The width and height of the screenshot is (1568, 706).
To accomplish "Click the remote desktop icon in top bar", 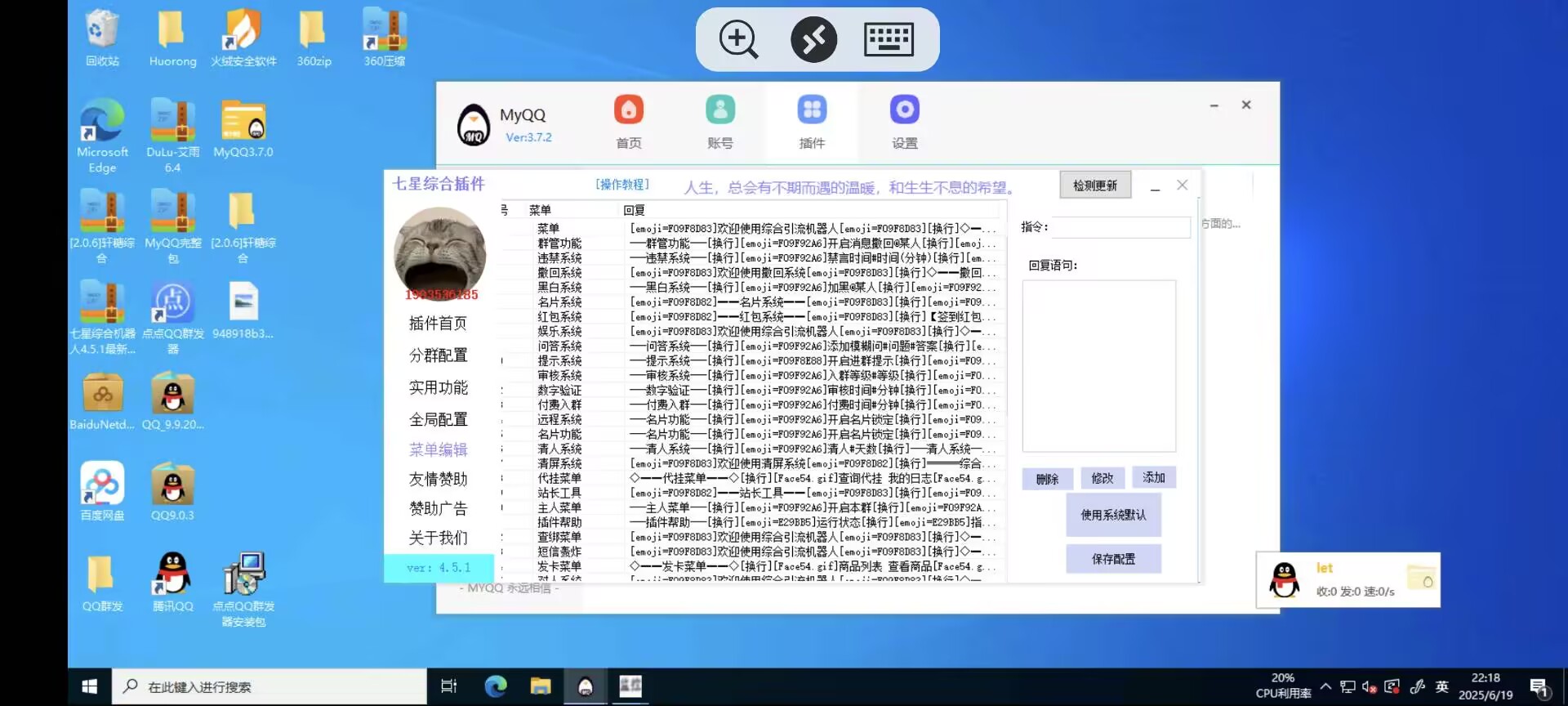I will 813,39.
